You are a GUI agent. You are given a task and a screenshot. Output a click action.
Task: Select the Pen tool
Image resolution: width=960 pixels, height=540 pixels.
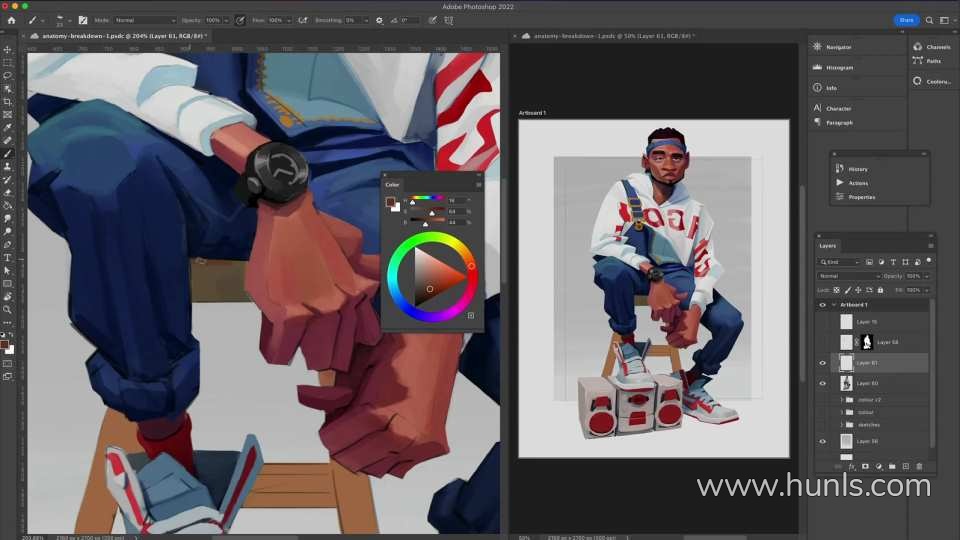point(7,244)
